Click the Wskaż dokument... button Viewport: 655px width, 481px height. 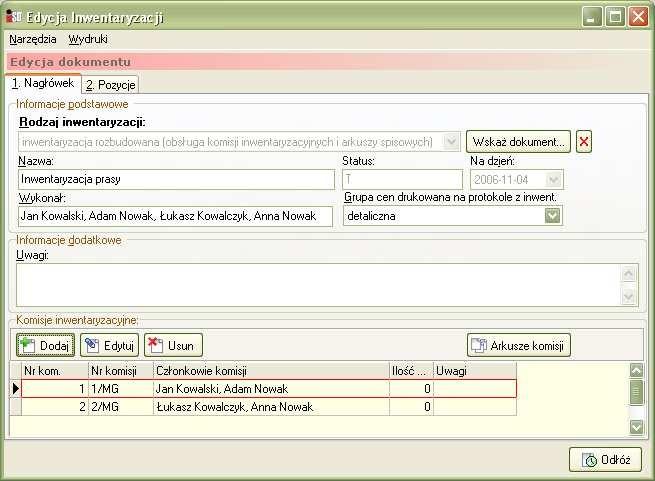(518, 142)
